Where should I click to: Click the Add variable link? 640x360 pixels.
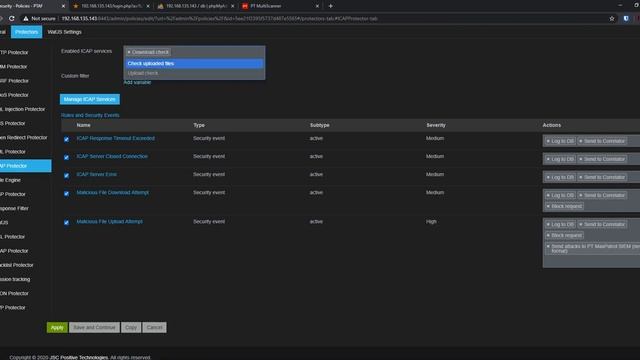point(137,82)
